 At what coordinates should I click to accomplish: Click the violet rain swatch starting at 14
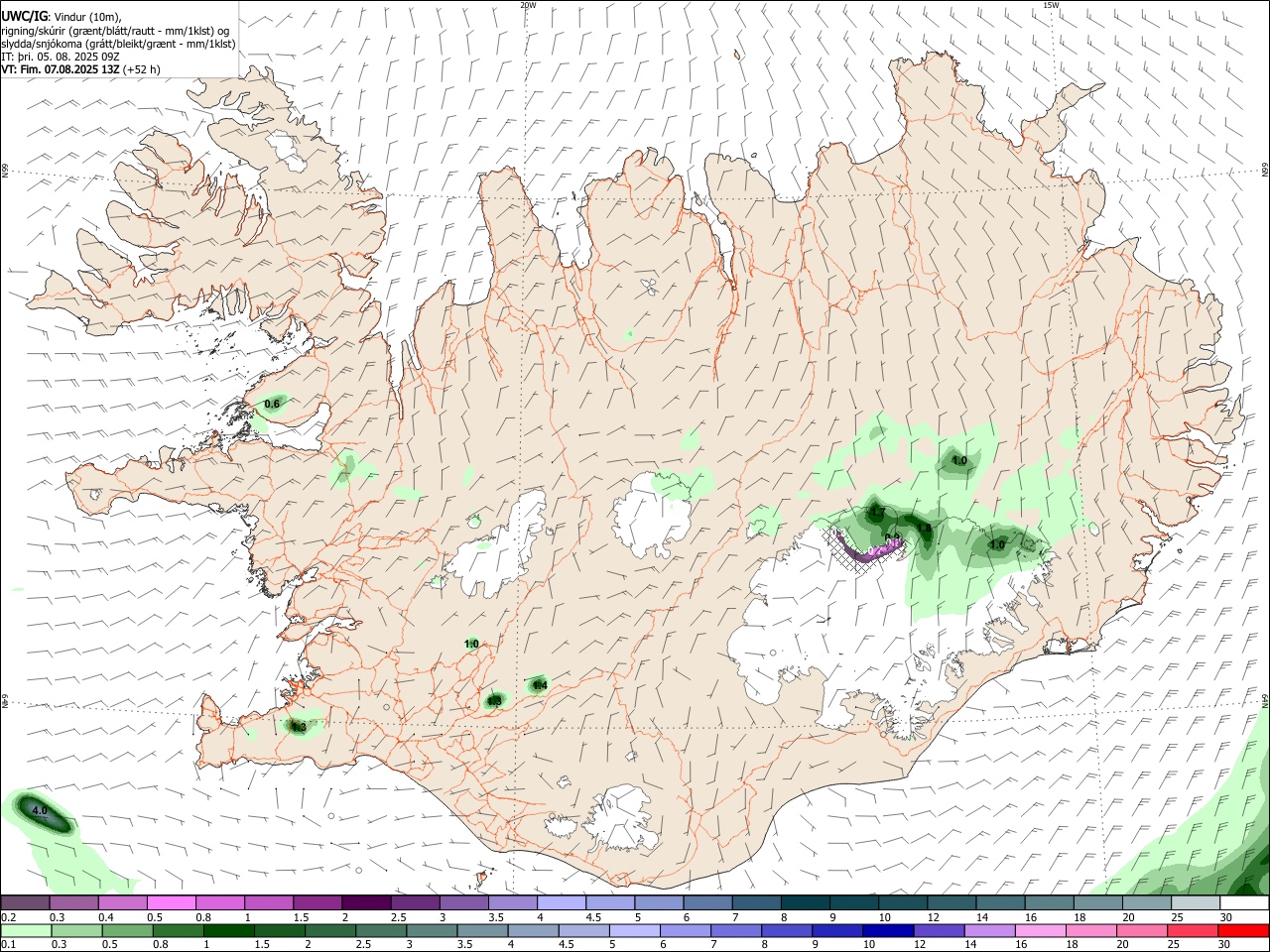pyautogui.click(x=990, y=930)
